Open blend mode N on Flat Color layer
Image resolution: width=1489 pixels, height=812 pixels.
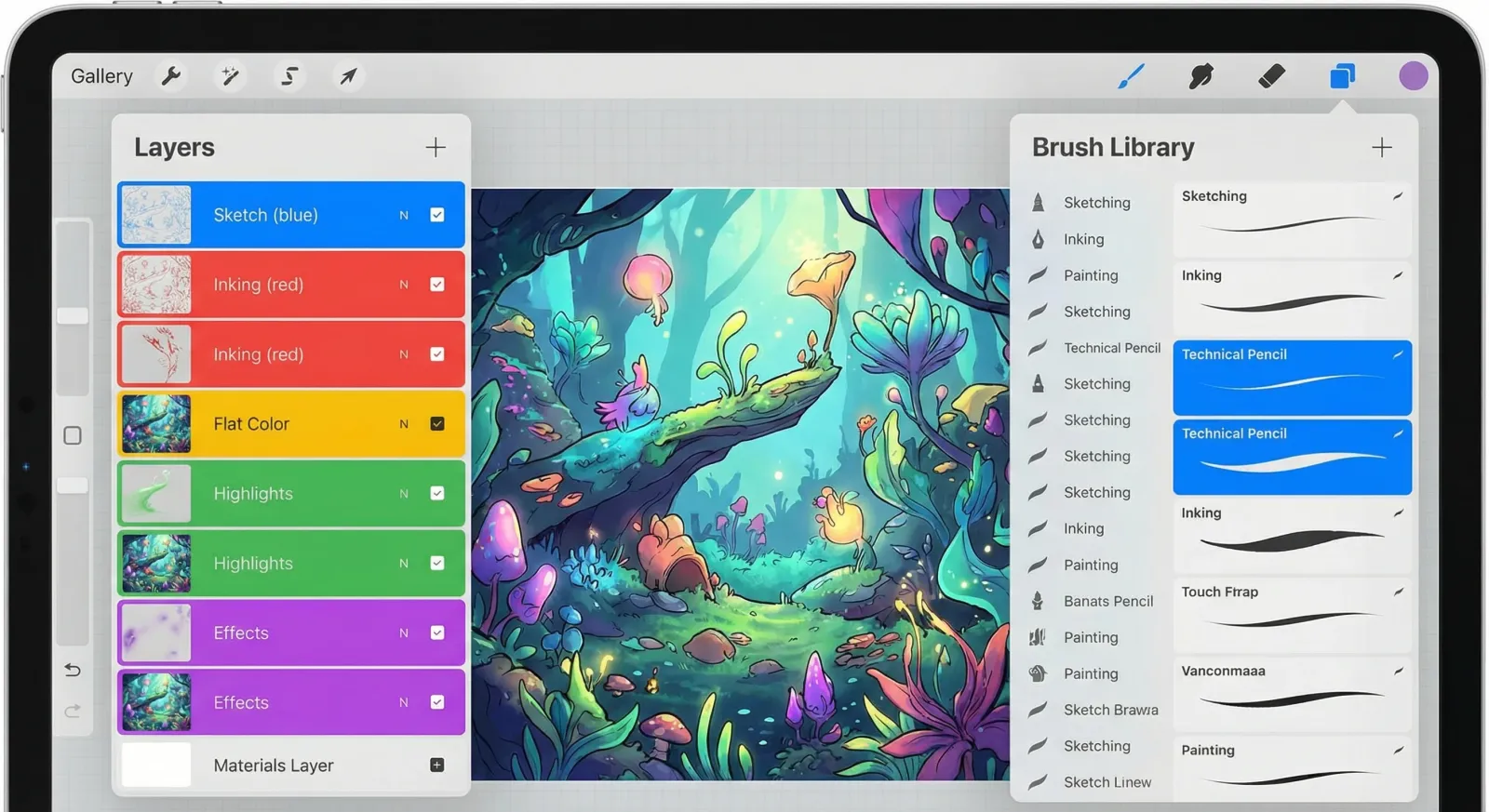click(404, 423)
